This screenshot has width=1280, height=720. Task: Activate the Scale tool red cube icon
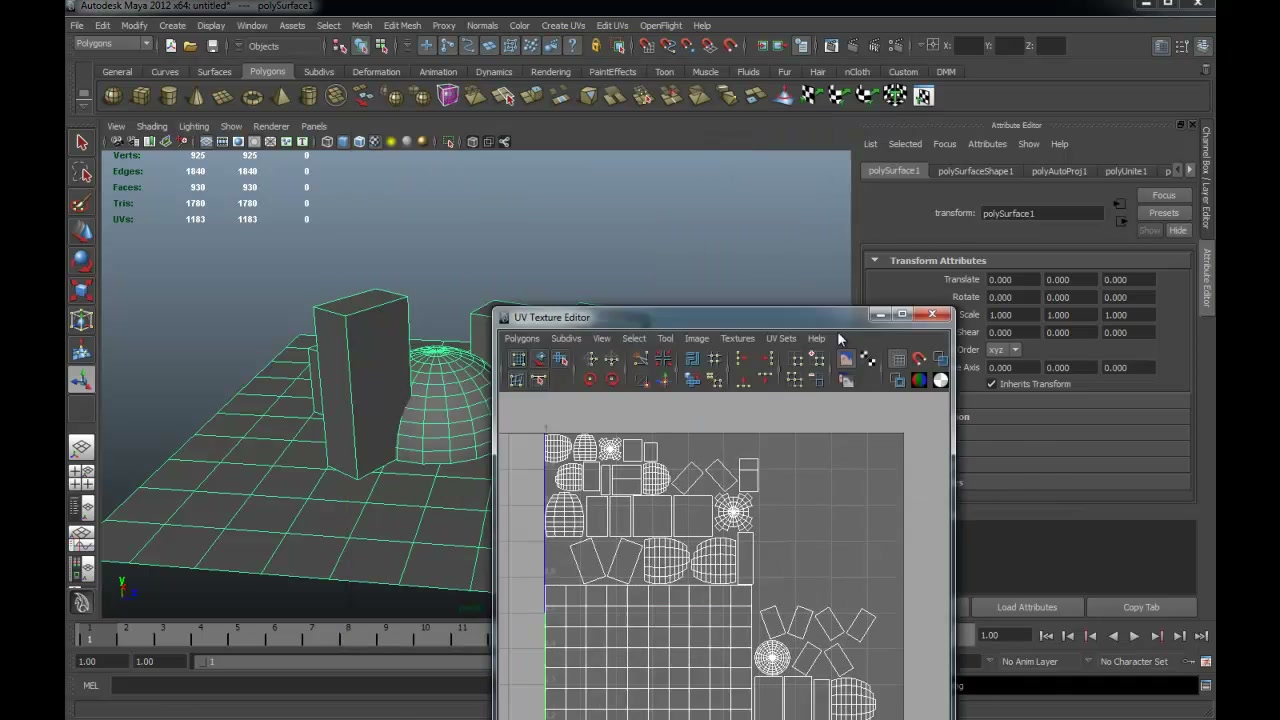[x=82, y=291]
